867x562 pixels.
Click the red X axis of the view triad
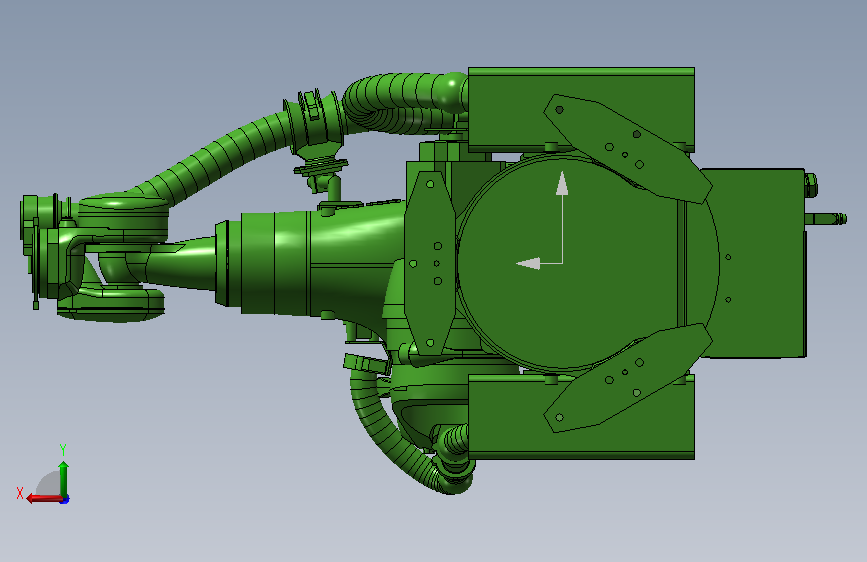[x=44, y=499]
